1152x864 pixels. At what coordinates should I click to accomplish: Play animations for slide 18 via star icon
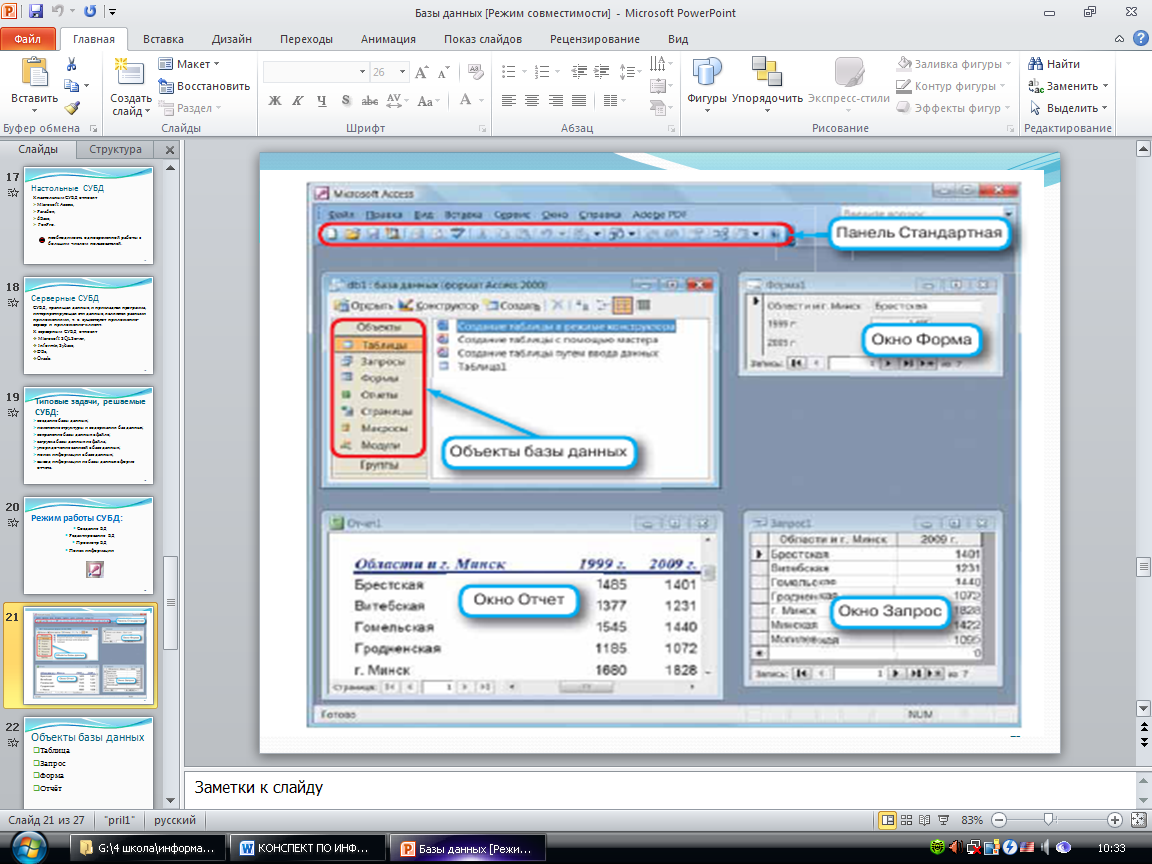point(12,303)
